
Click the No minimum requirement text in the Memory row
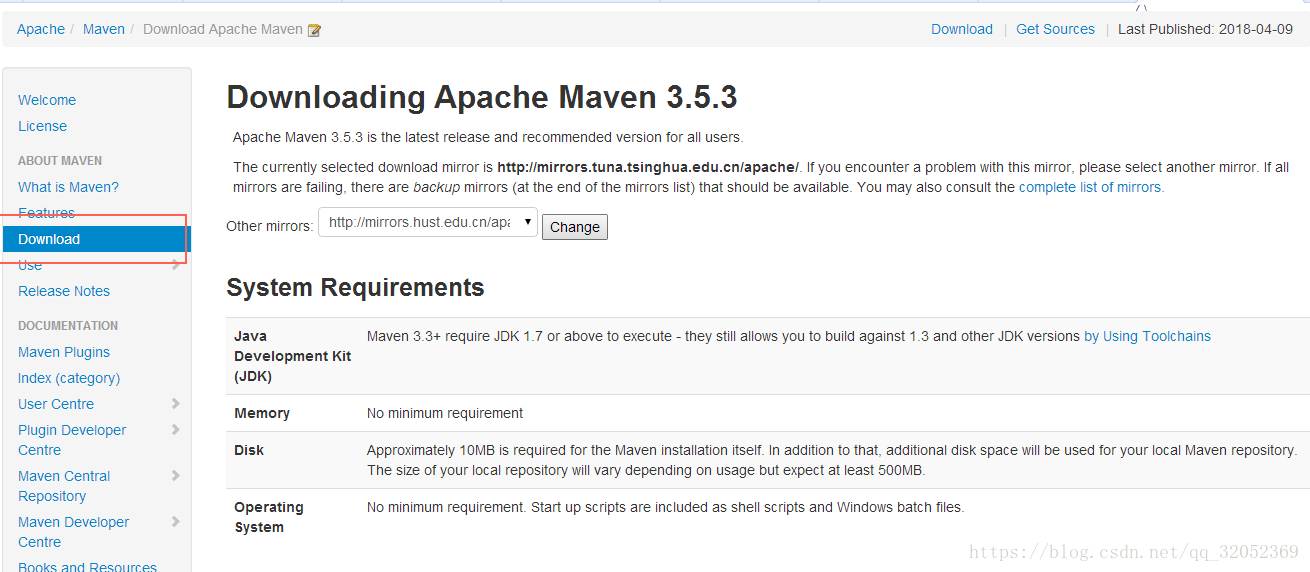(445, 413)
